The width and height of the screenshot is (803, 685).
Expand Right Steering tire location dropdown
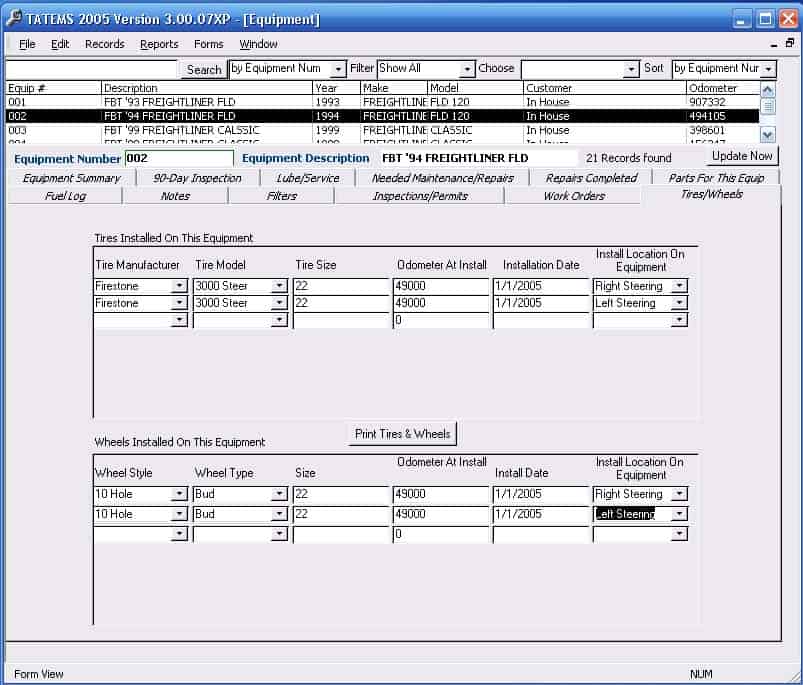679,286
